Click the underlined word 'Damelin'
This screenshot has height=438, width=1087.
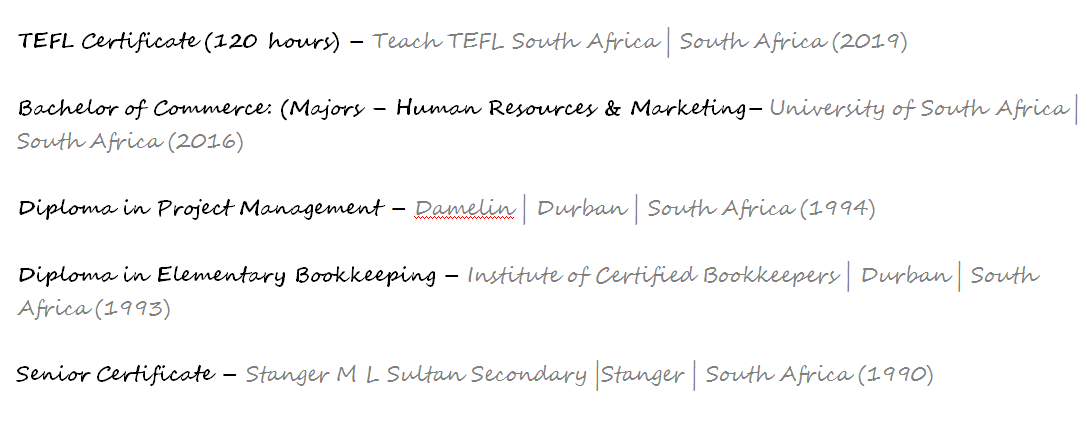pyautogui.click(x=465, y=209)
